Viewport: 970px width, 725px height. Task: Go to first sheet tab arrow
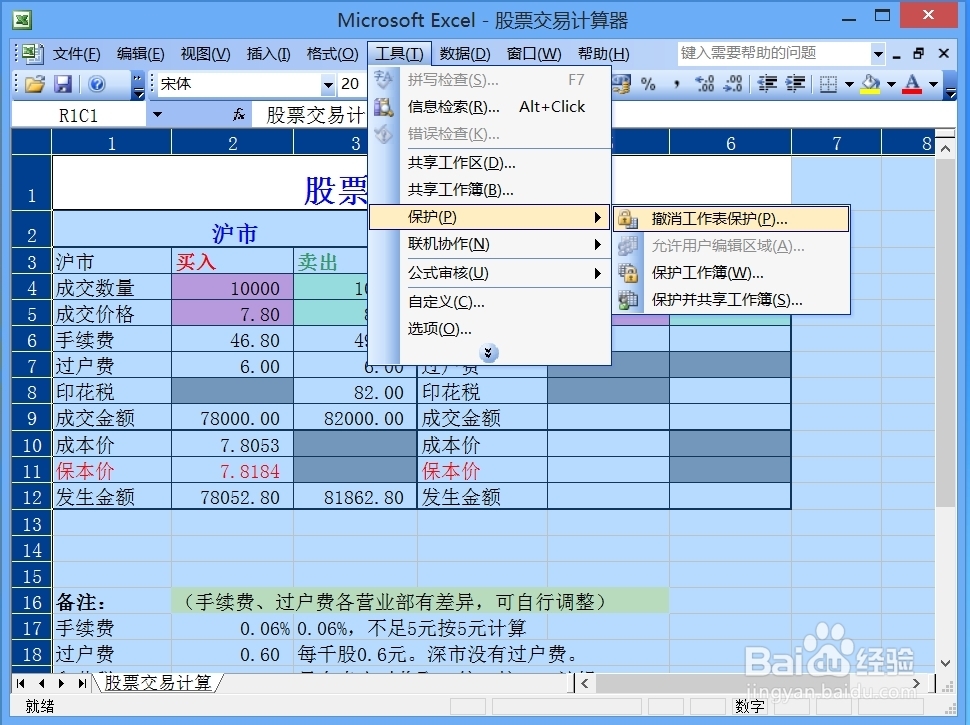(21, 684)
